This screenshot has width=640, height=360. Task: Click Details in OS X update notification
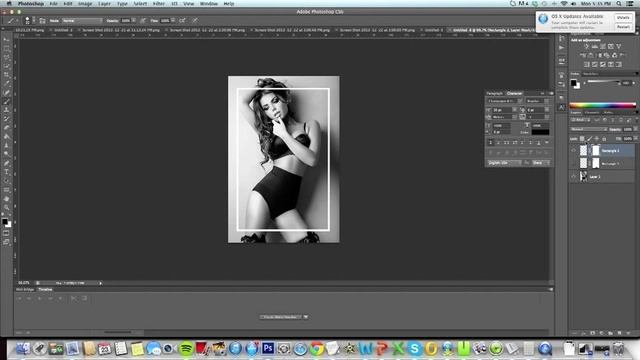[623, 18]
